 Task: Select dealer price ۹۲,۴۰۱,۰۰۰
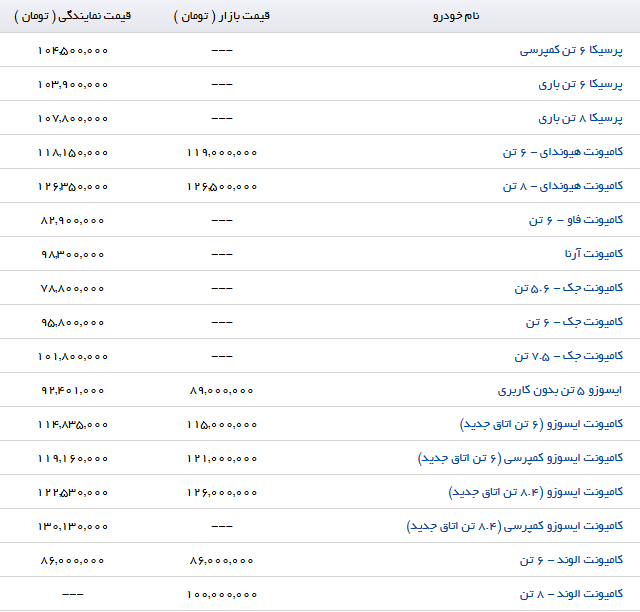pyautogui.click(x=72, y=390)
